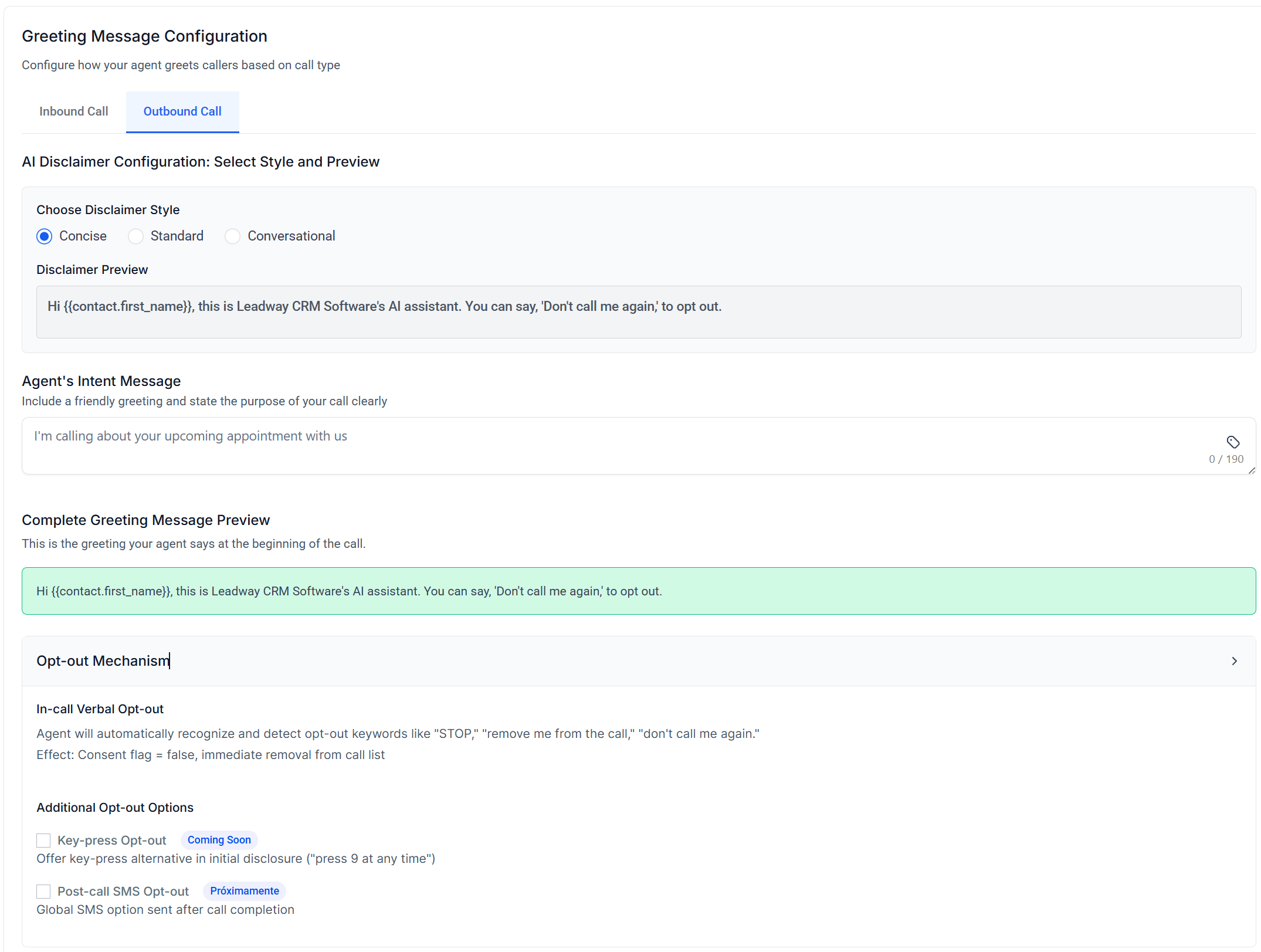Click the Próximamente badge

[x=245, y=891]
